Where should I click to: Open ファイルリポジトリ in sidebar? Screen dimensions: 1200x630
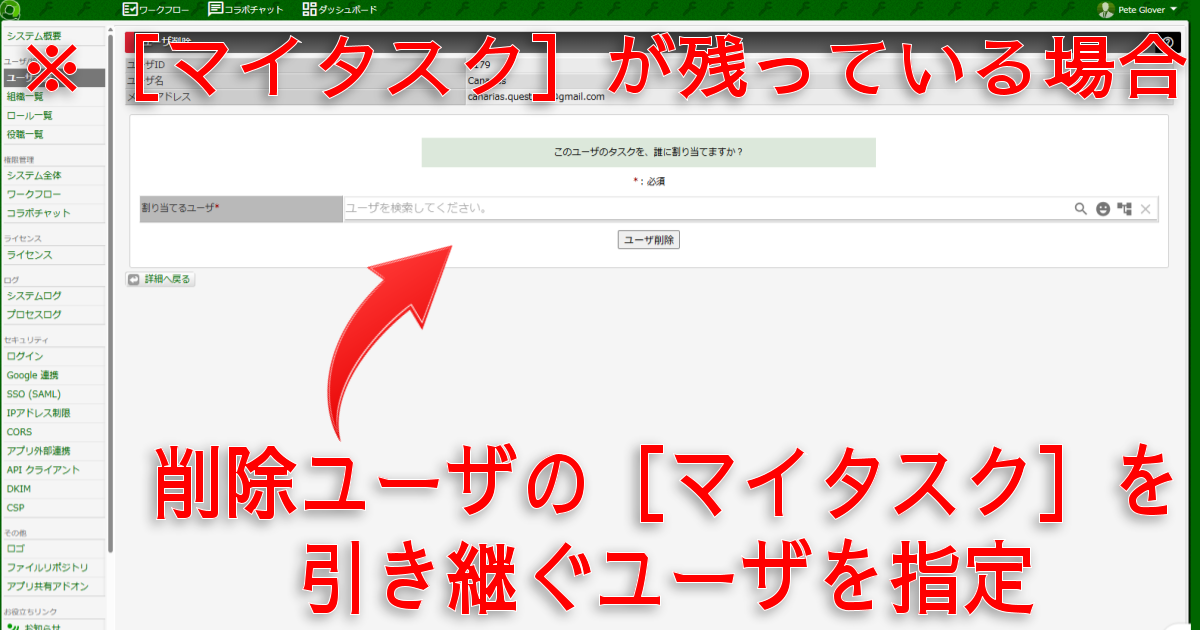(53, 568)
